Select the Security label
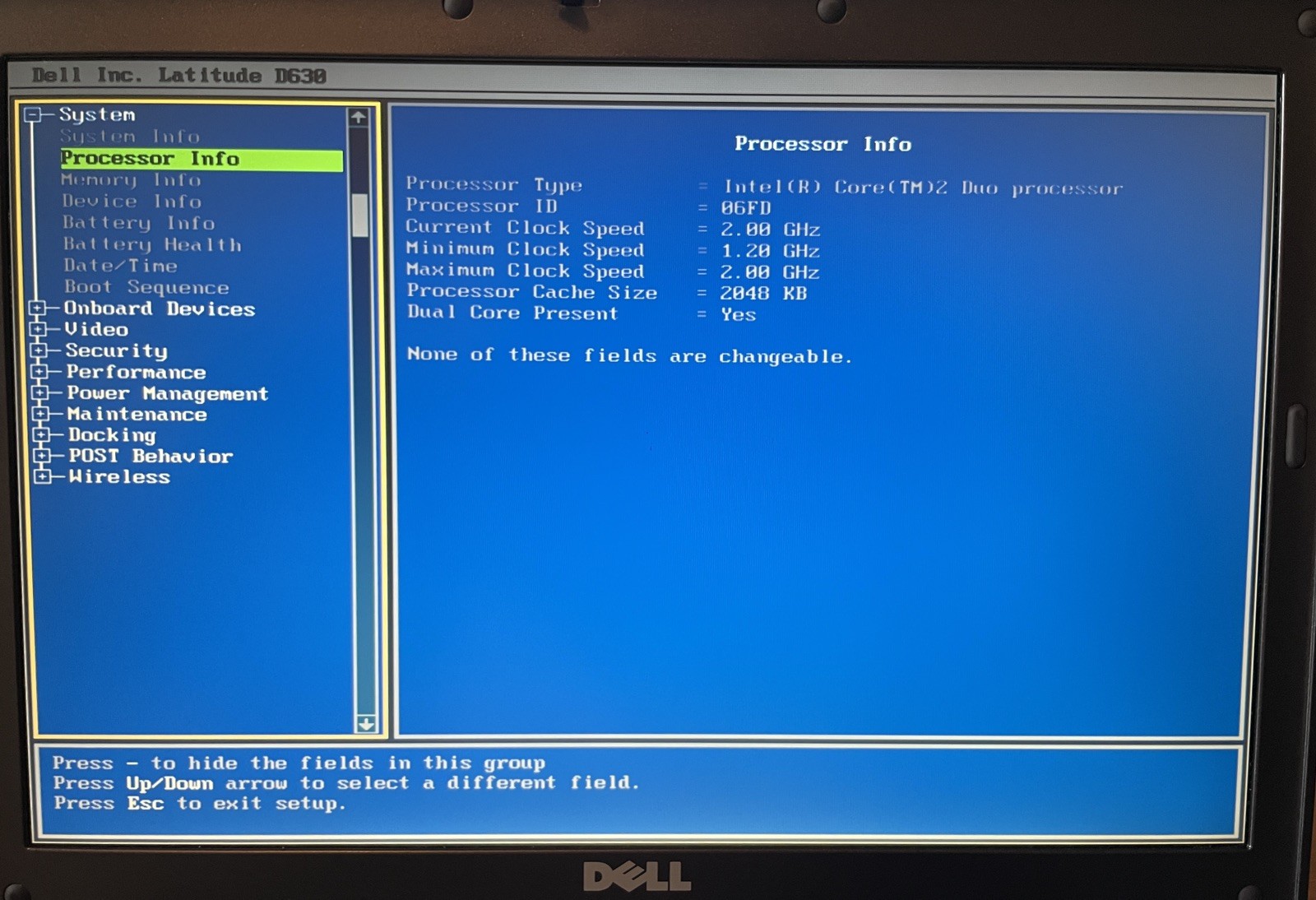 (116, 351)
